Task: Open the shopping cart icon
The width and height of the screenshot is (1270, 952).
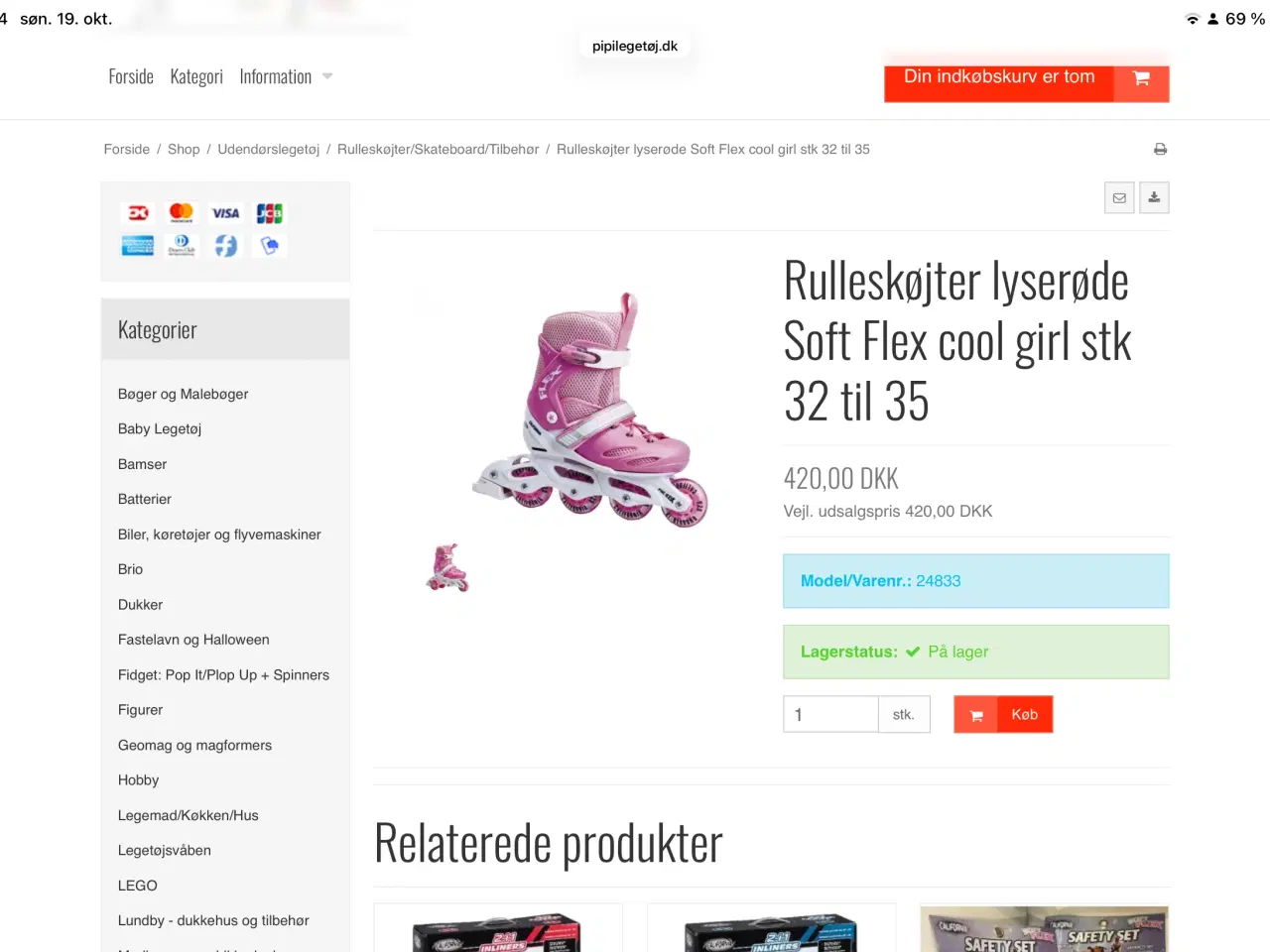Action: 1142,79
